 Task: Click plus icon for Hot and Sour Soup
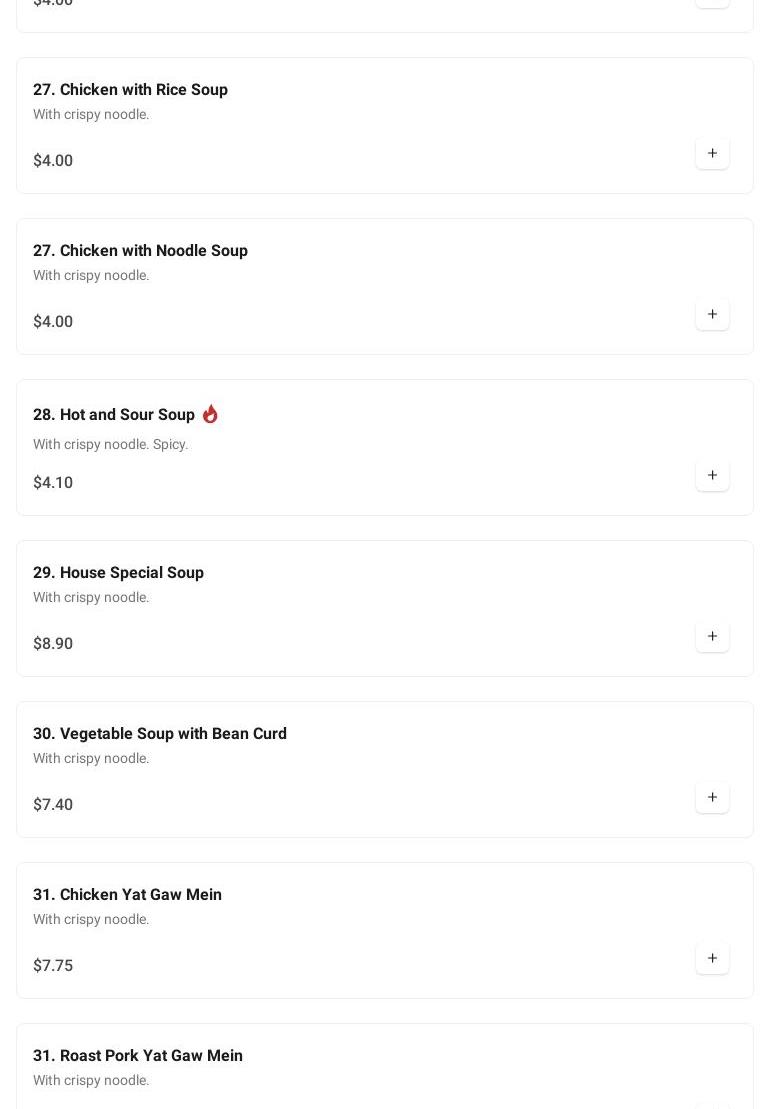[712, 475]
